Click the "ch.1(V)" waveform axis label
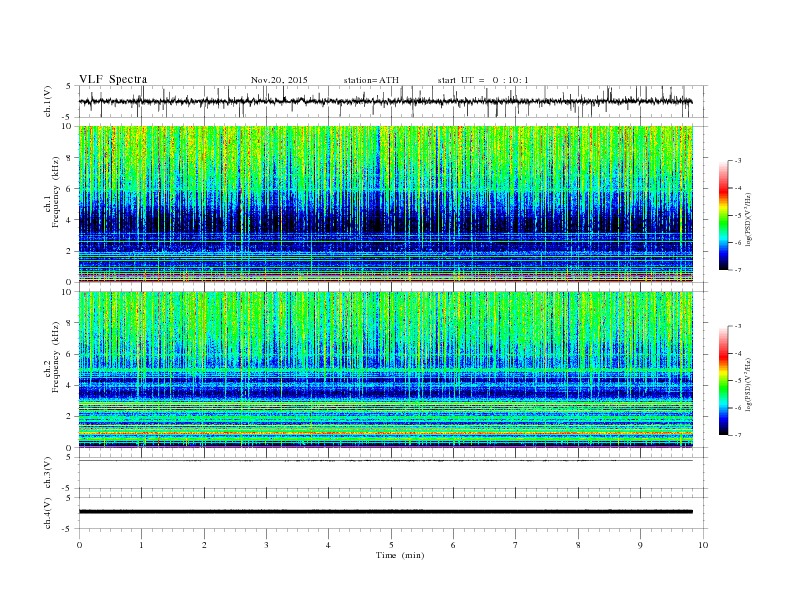 (47, 103)
